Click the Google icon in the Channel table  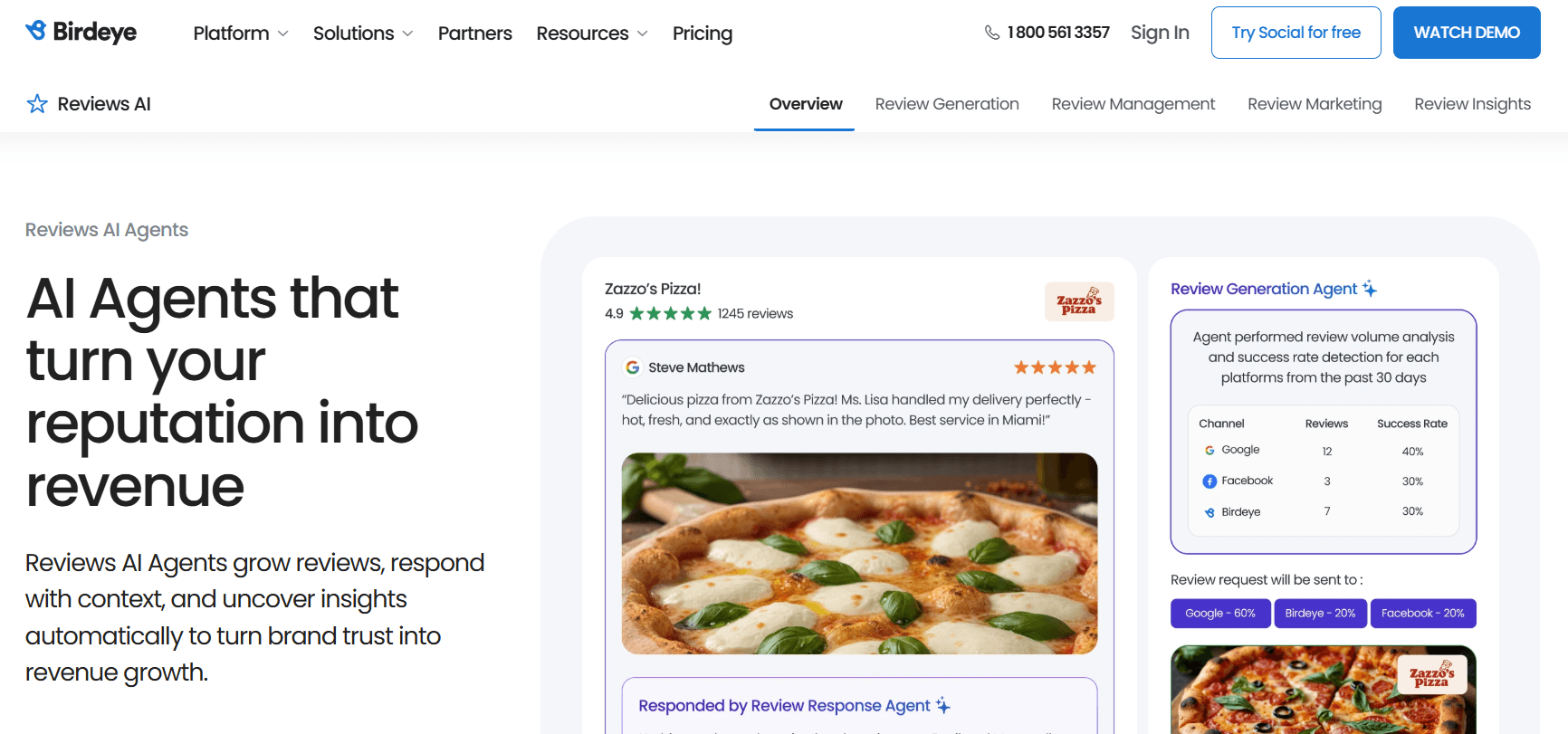coord(1209,450)
